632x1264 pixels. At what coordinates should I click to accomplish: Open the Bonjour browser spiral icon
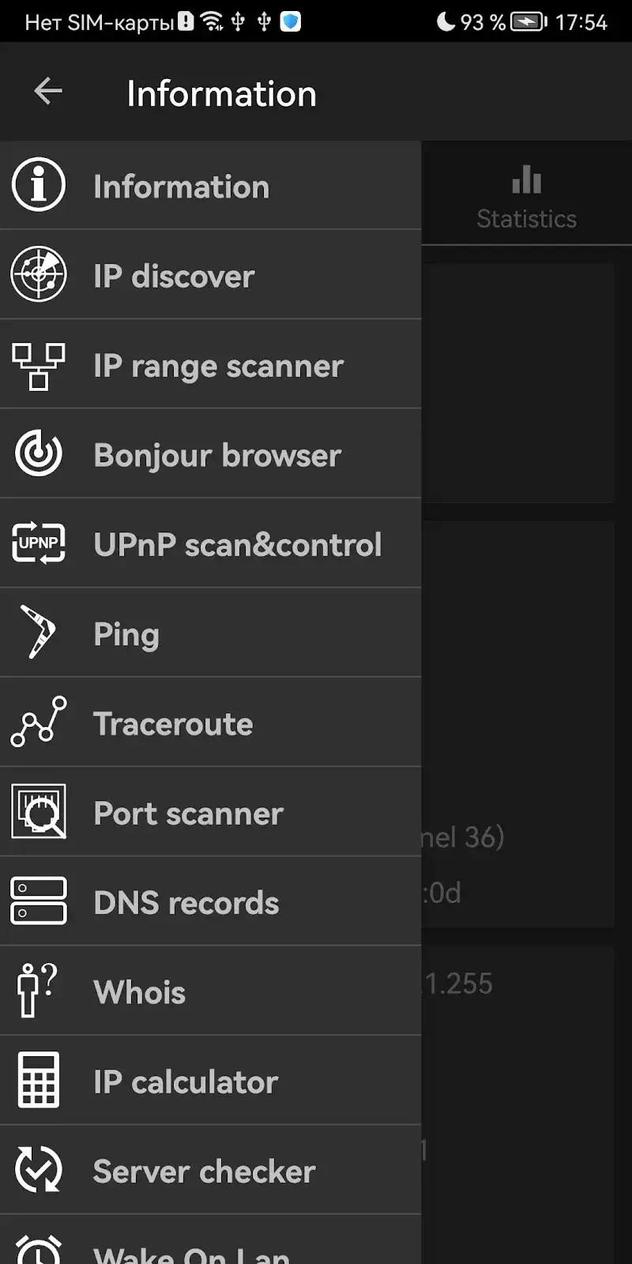[38, 454]
